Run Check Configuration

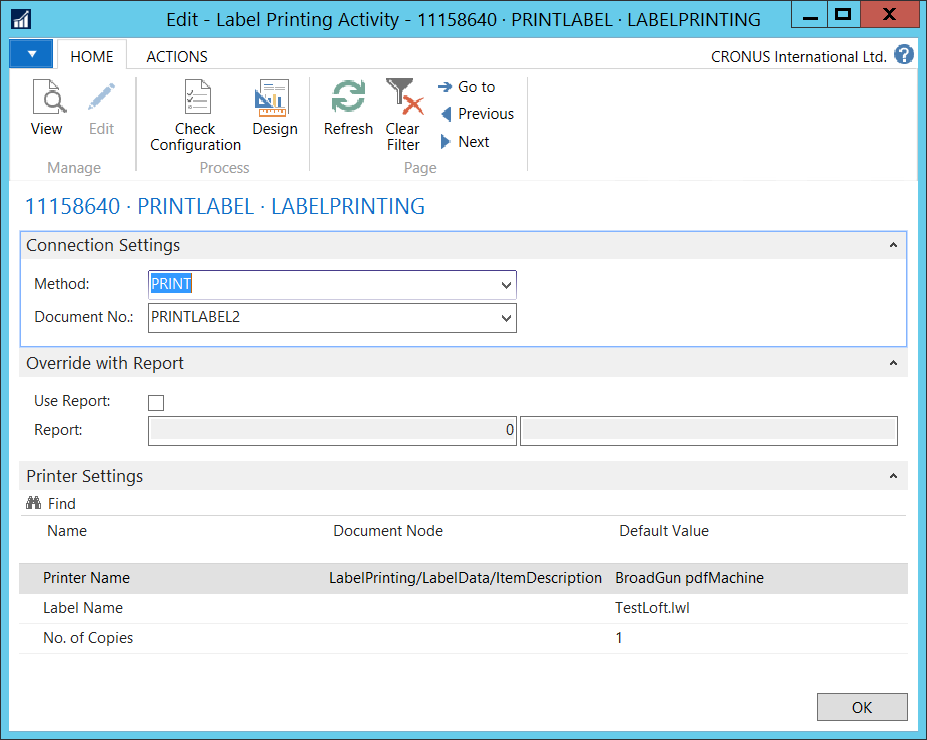coord(196,115)
